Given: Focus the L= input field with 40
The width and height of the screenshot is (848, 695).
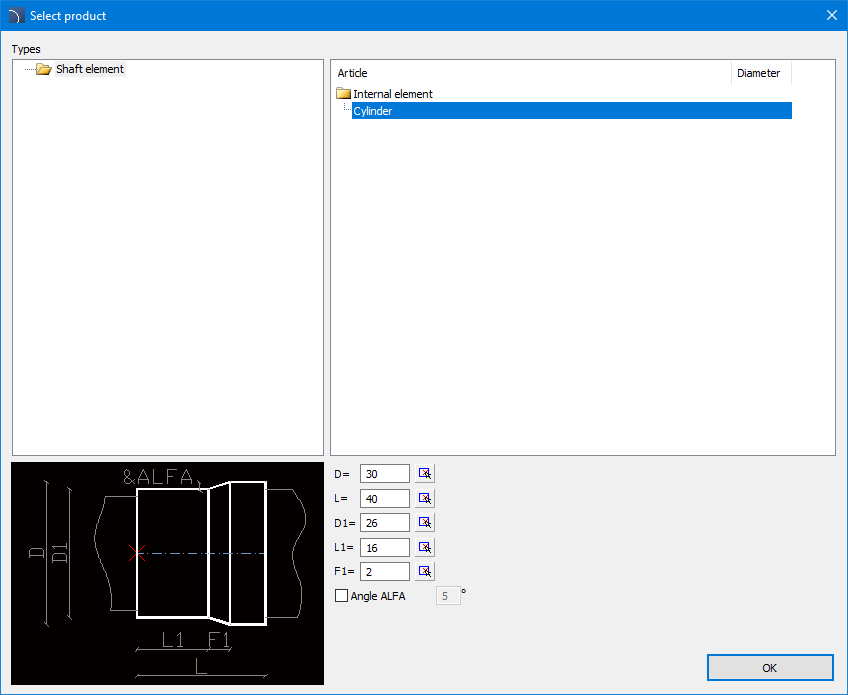Looking at the screenshot, I should [384, 498].
